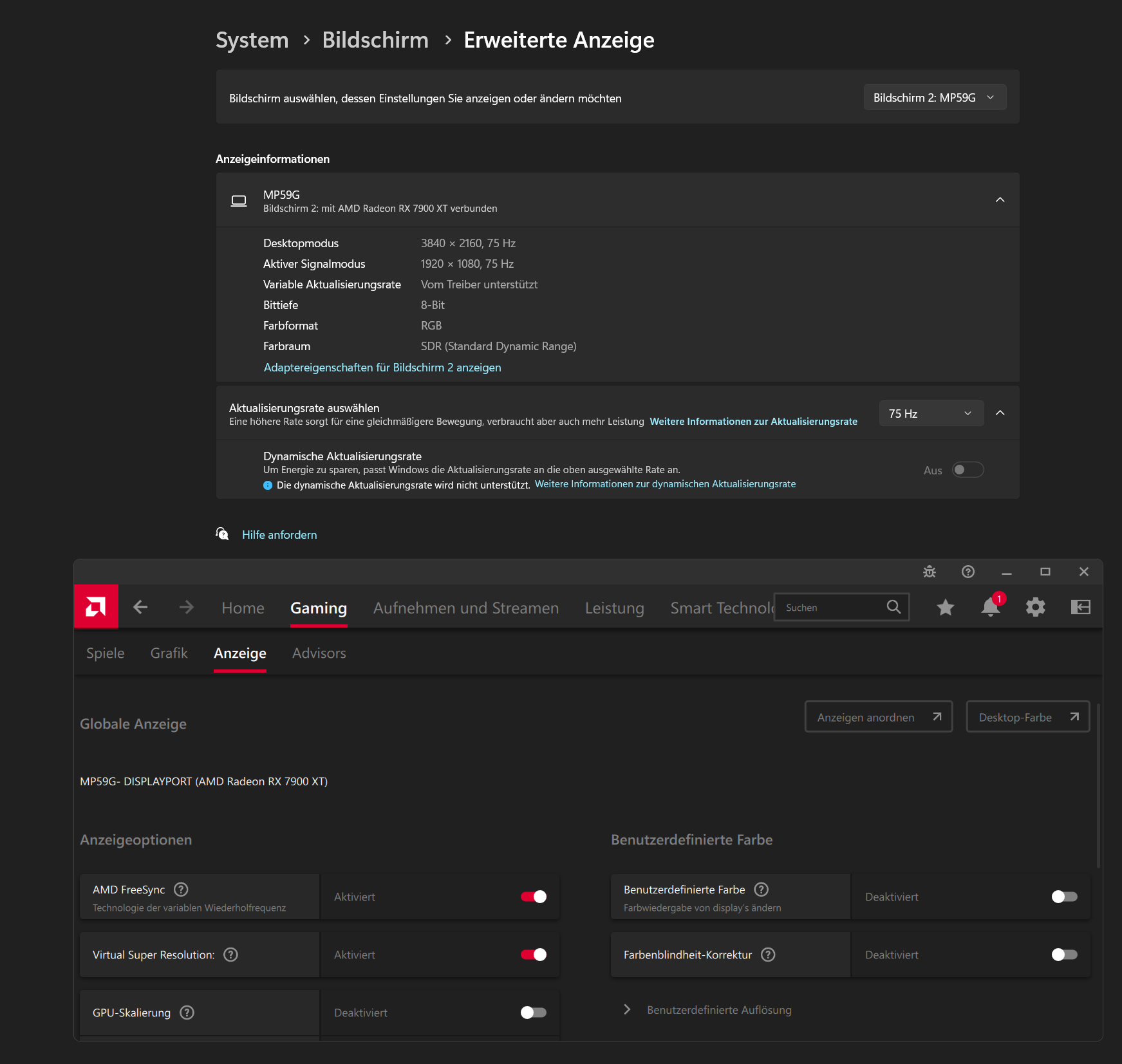Show Benutzerdefinierte Farbe help info
The height and width of the screenshot is (1064, 1122).
tap(762, 890)
